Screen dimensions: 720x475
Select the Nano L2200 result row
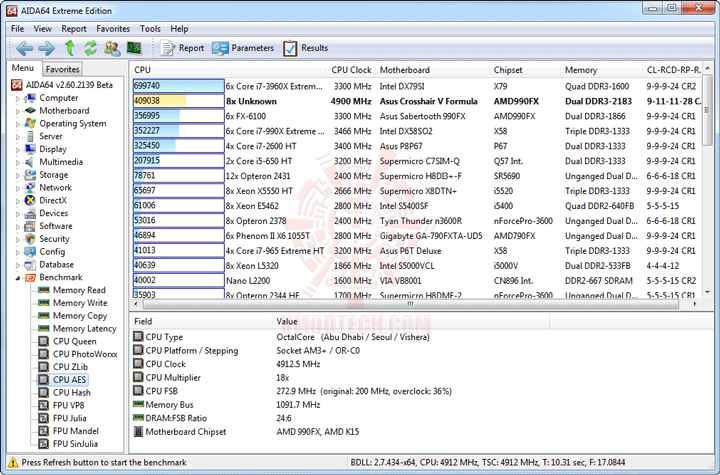pyautogui.click(x=417, y=281)
